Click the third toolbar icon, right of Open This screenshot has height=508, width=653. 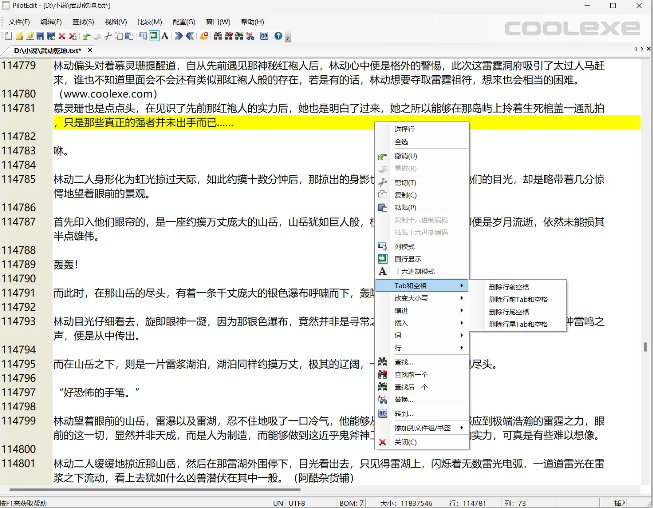pos(30,36)
